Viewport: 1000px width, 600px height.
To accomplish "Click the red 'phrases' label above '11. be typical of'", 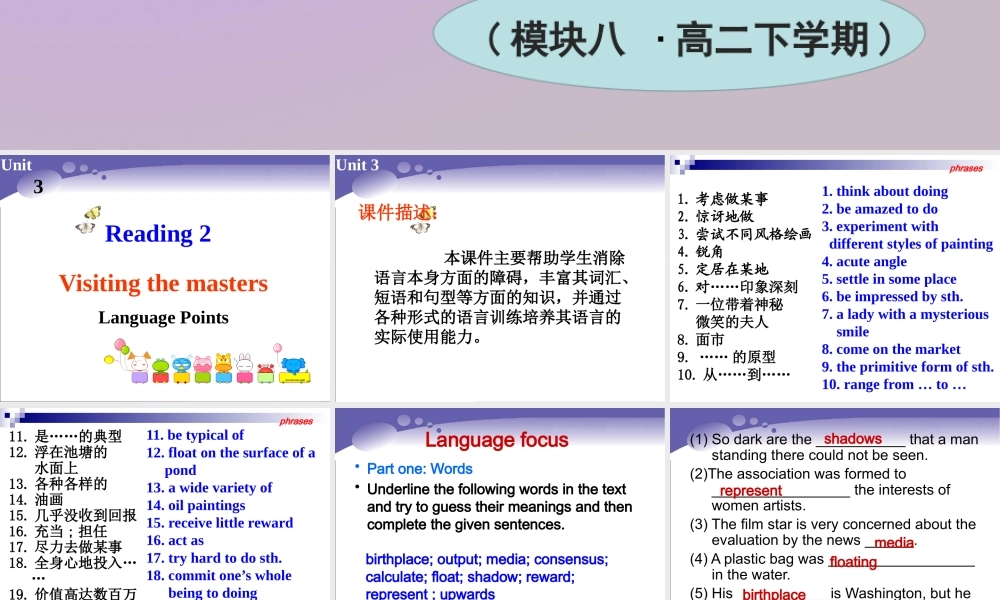I will pos(296,421).
